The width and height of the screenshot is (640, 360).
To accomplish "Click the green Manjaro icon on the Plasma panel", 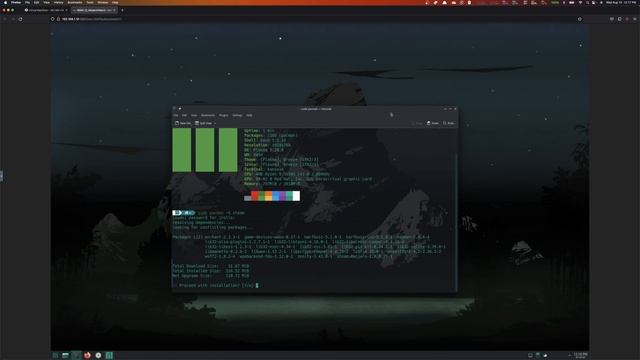I will click(x=109, y=356).
